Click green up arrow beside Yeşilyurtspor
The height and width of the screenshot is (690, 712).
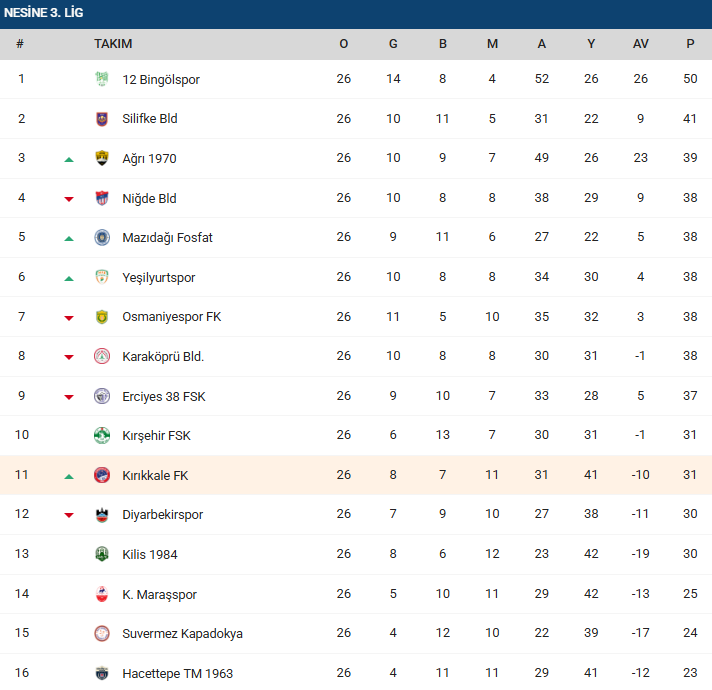point(69,278)
